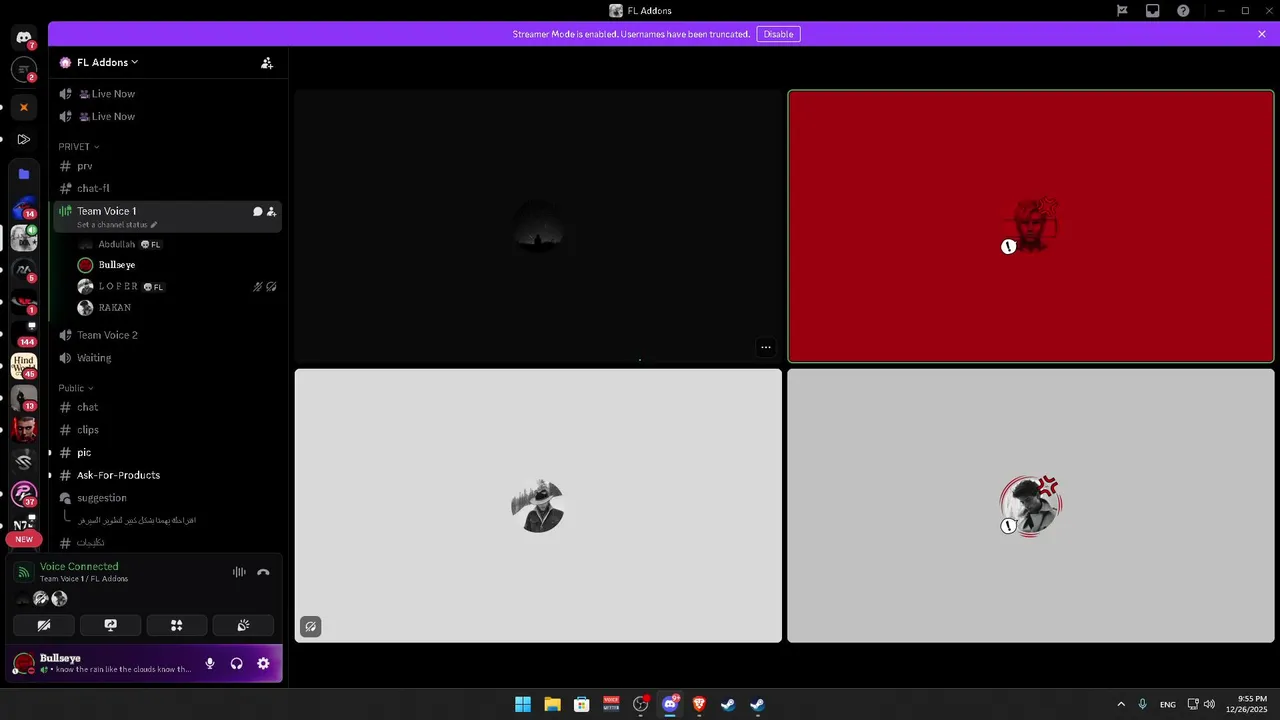Open the chat-fl channel
Image resolution: width=1280 pixels, height=720 pixels.
pos(168,188)
